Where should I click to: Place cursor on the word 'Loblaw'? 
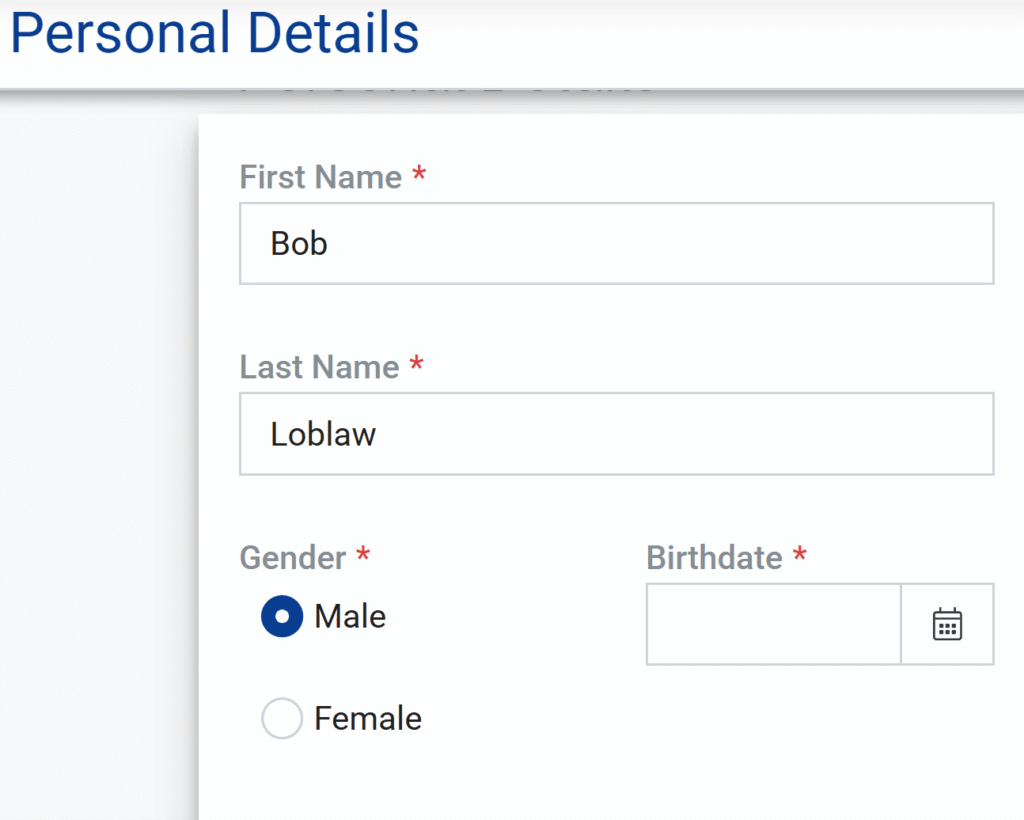tap(323, 434)
